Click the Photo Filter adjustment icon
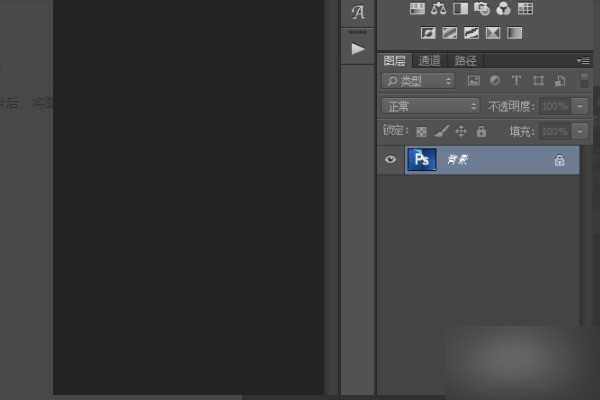600x400 pixels. coord(482,9)
